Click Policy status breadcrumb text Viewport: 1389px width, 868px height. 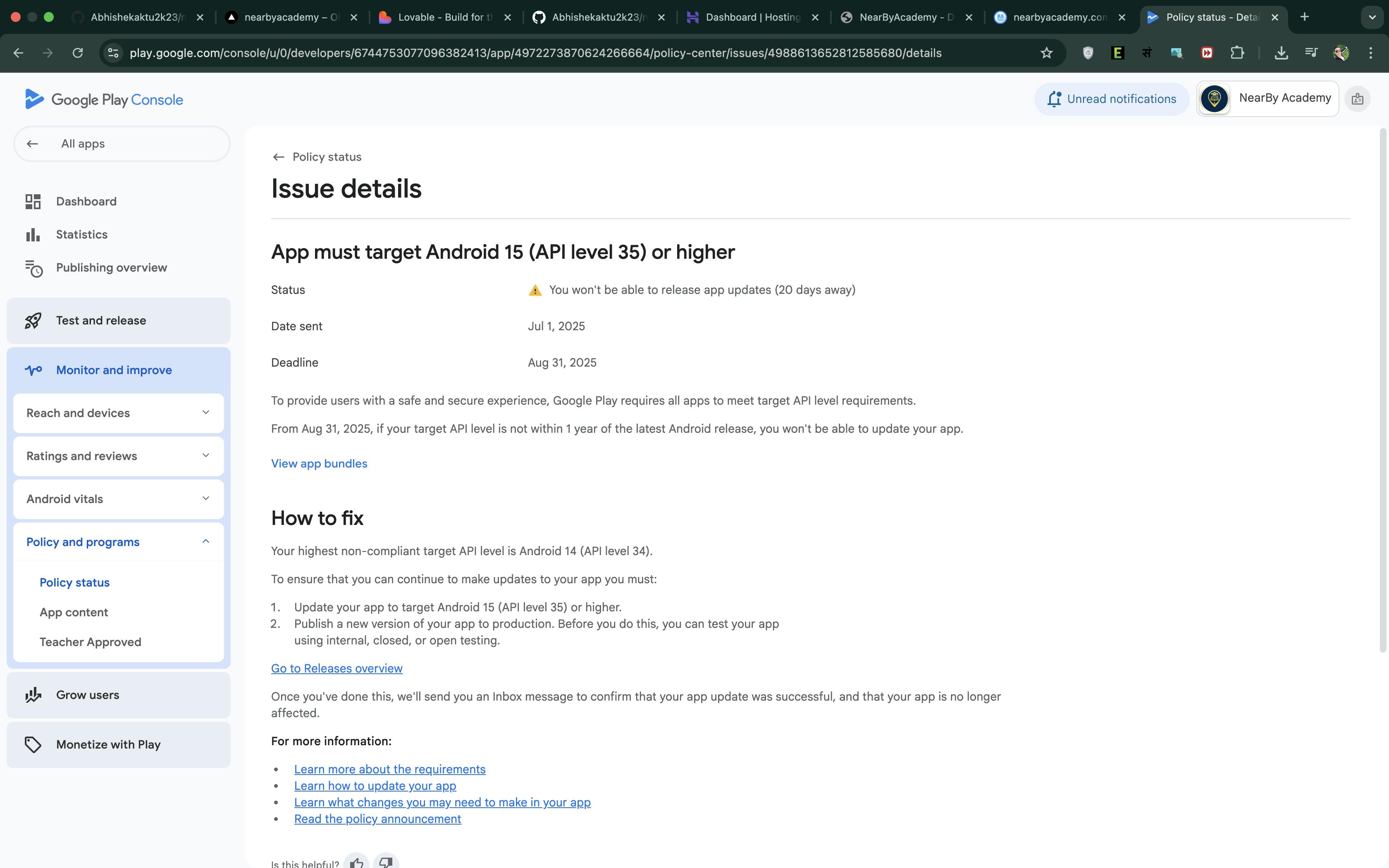point(327,157)
